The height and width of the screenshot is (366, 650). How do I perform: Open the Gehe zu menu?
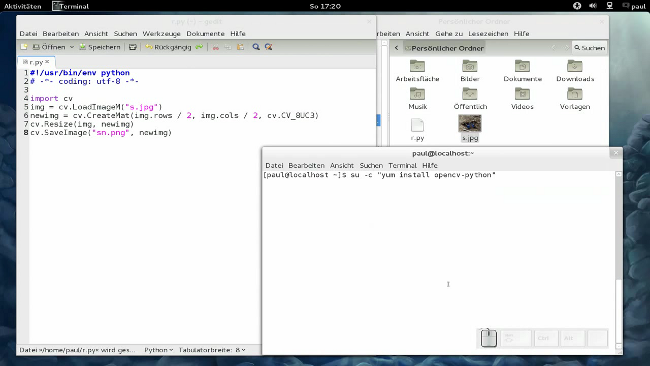449,34
